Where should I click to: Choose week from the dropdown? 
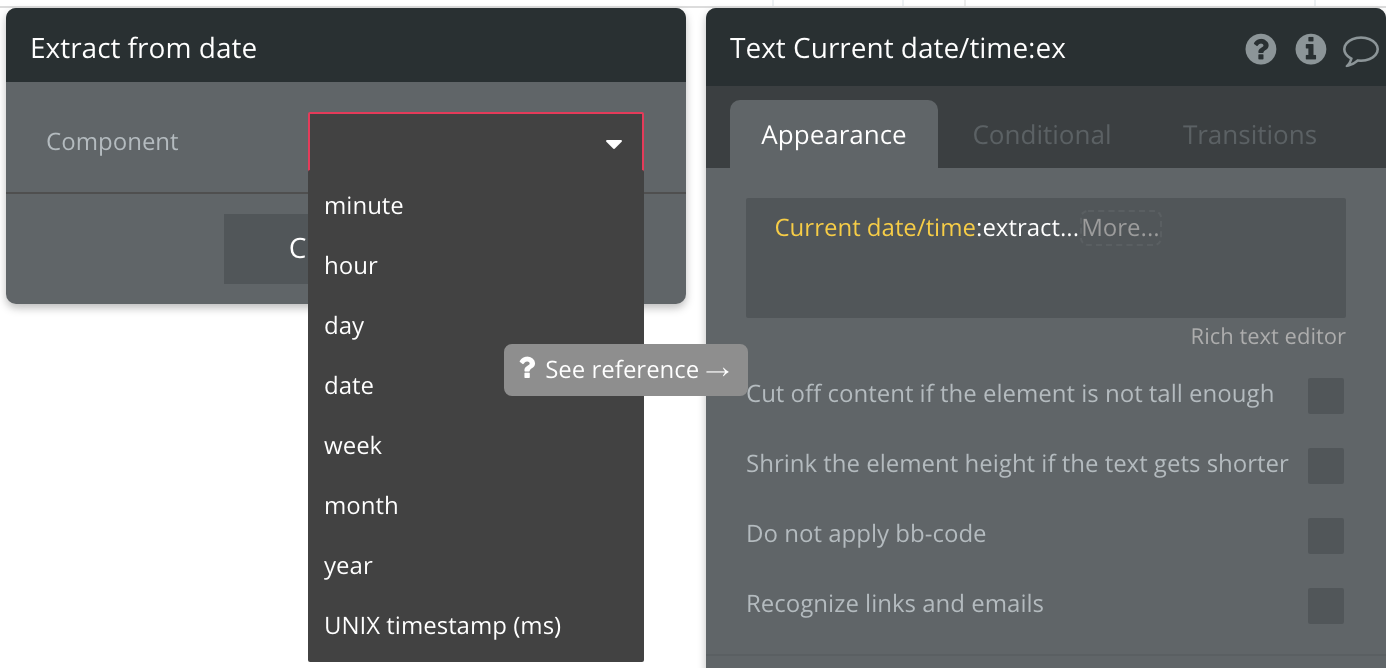coord(353,446)
